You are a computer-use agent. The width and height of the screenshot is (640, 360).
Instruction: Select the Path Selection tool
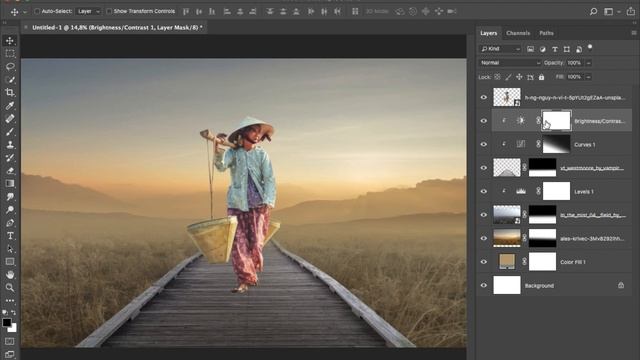click(x=10, y=249)
